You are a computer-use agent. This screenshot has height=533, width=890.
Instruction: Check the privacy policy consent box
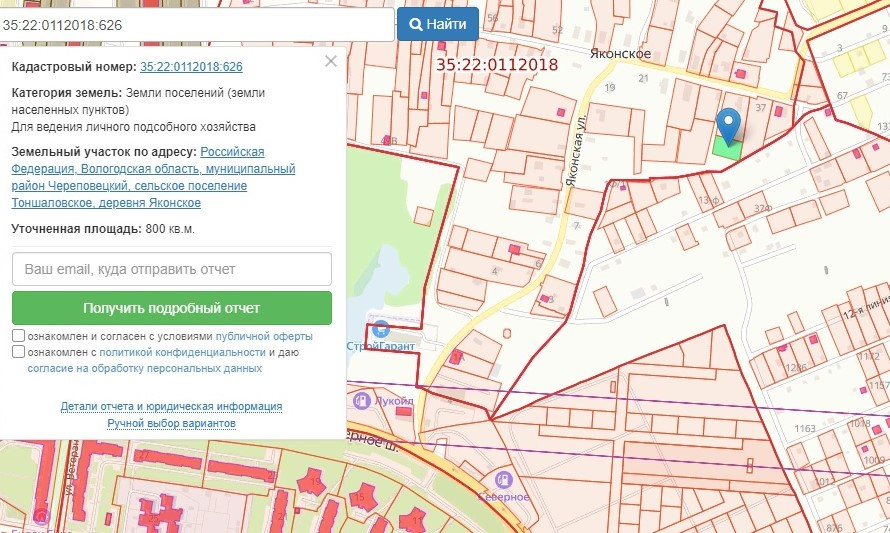[x=19, y=352]
